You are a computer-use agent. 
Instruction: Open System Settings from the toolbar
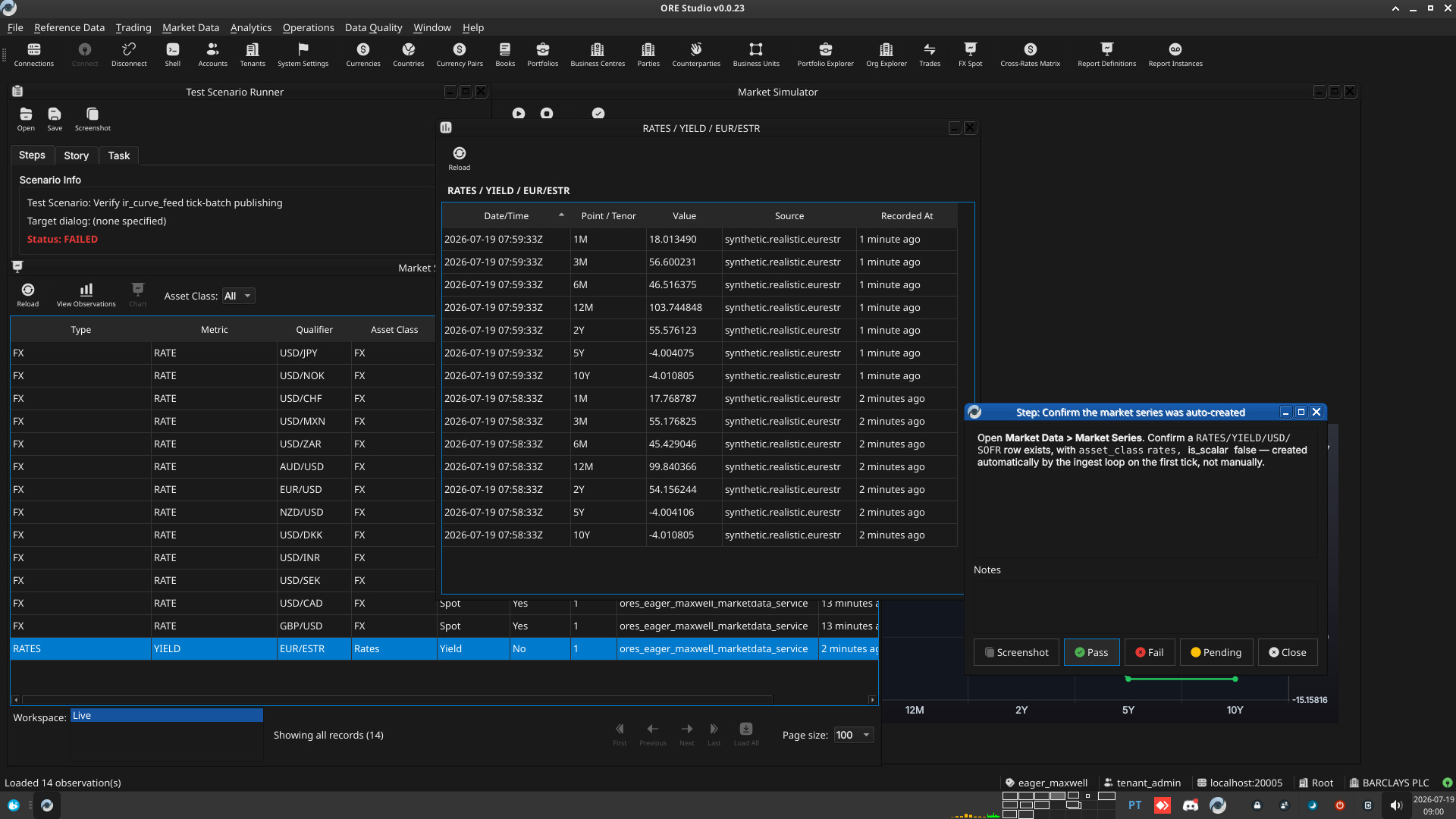(x=303, y=54)
